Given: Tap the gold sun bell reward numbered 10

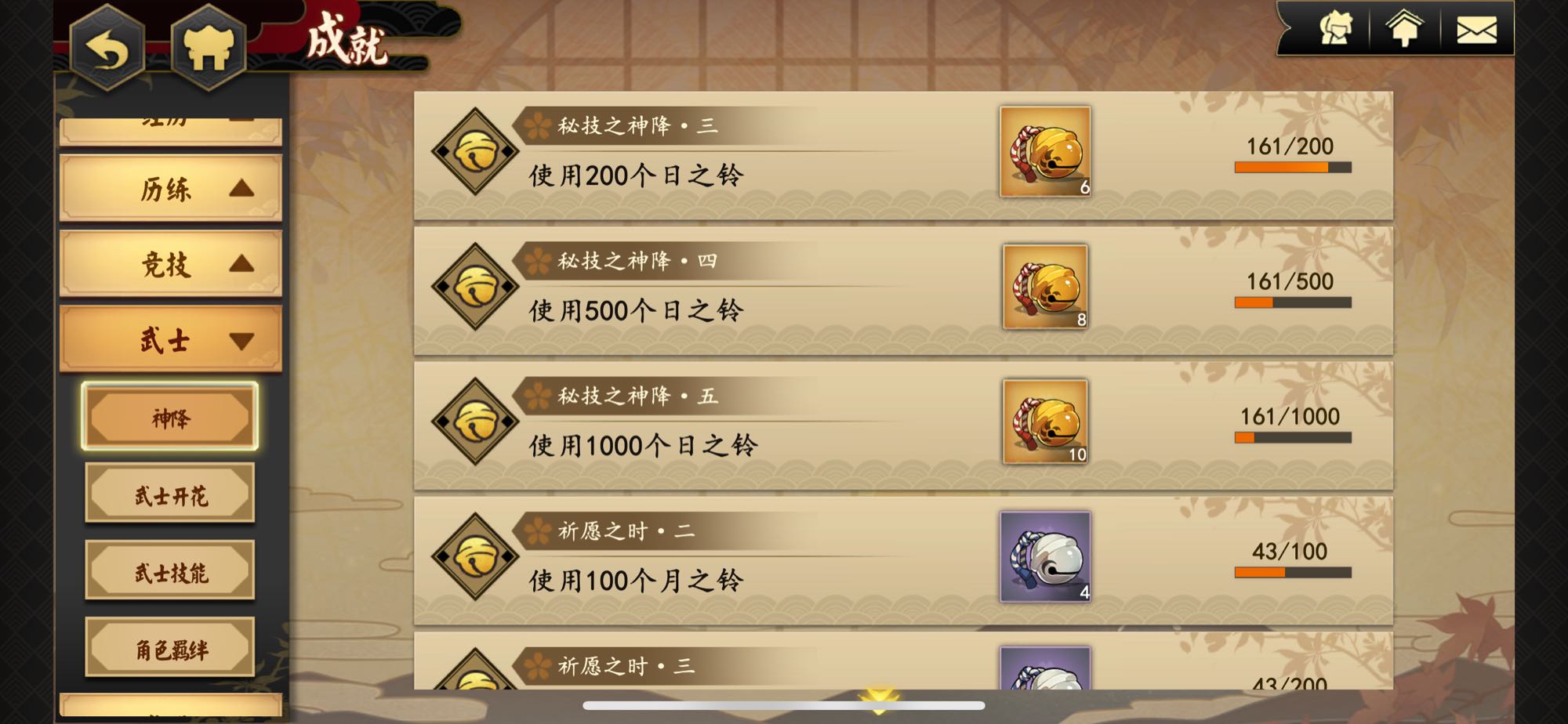Looking at the screenshot, I should 1045,422.
